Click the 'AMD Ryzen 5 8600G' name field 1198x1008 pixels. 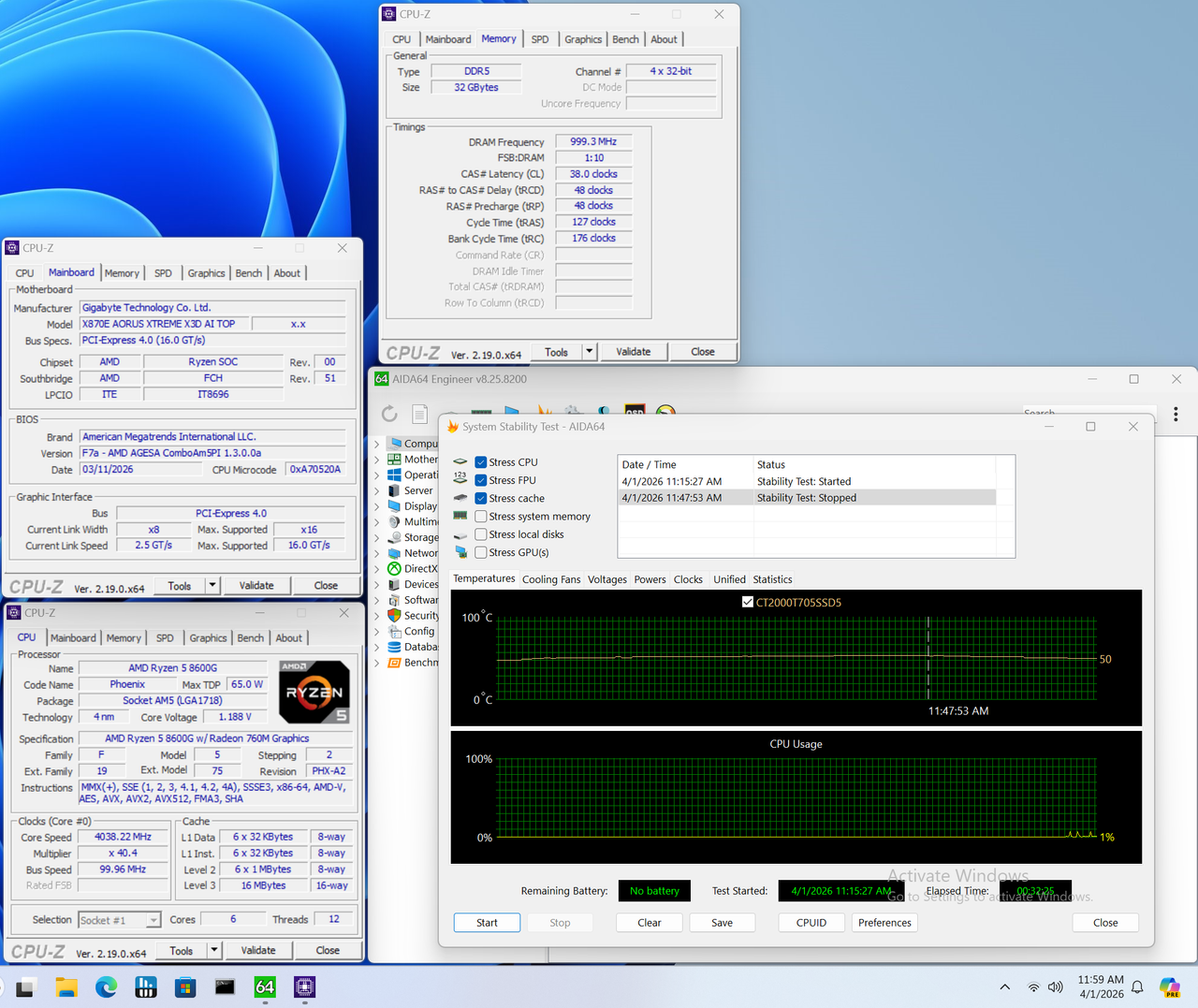click(x=173, y=668)
